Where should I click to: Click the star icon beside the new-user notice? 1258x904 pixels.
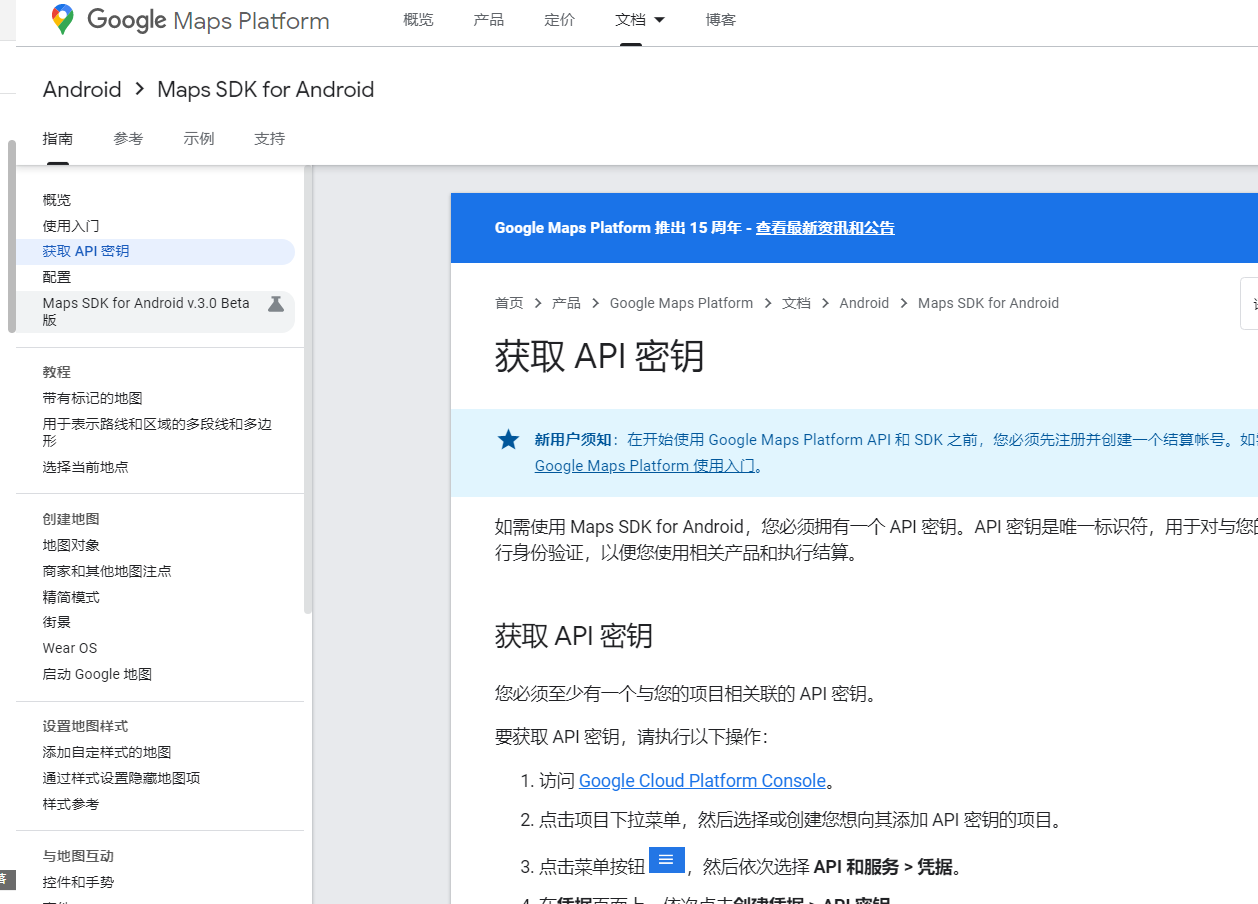pyautogui.click(x=508, y=439)
